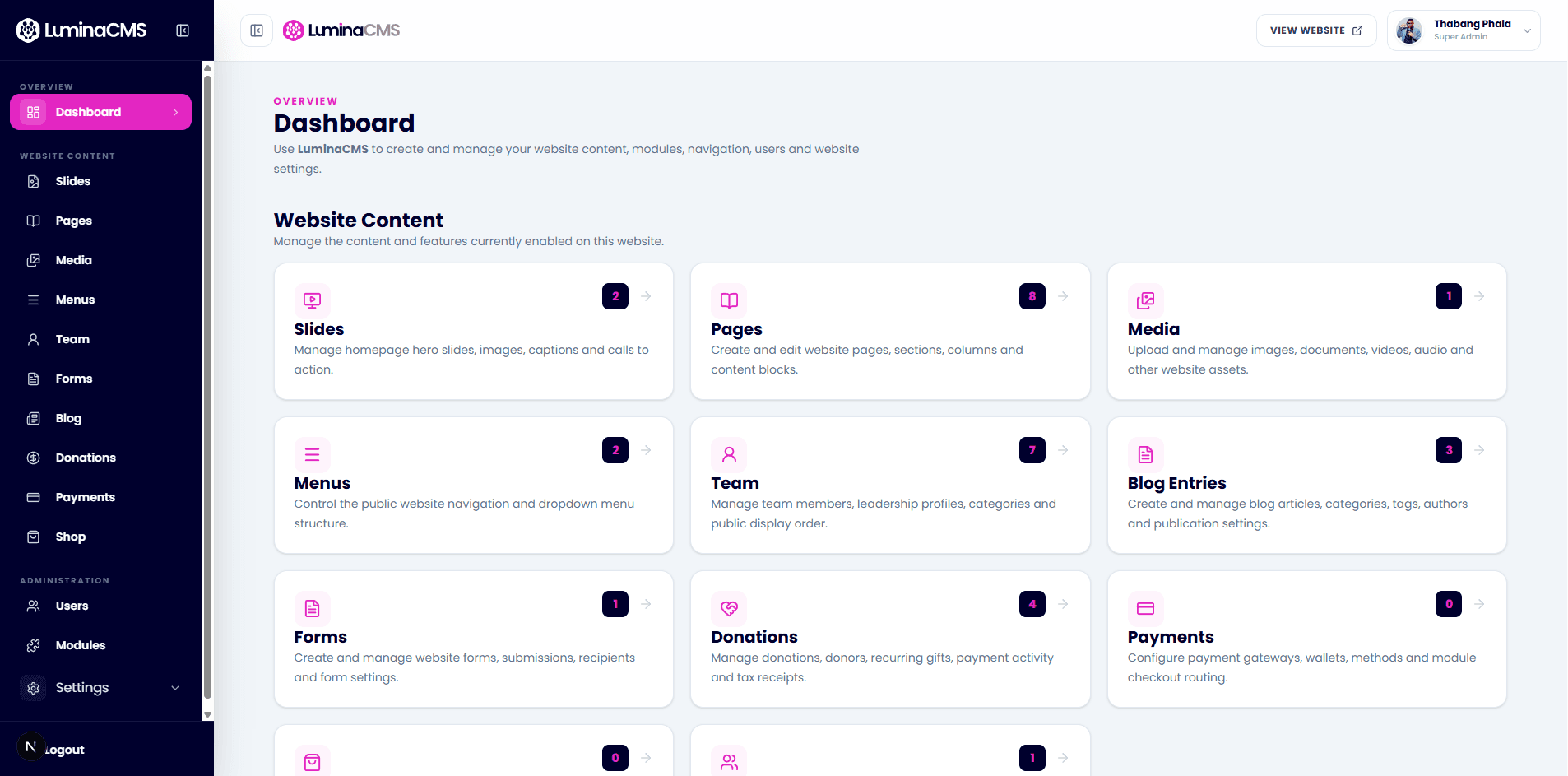Click the Slides card presentation icon
1568x776 pixels.
tap(313, 300)
